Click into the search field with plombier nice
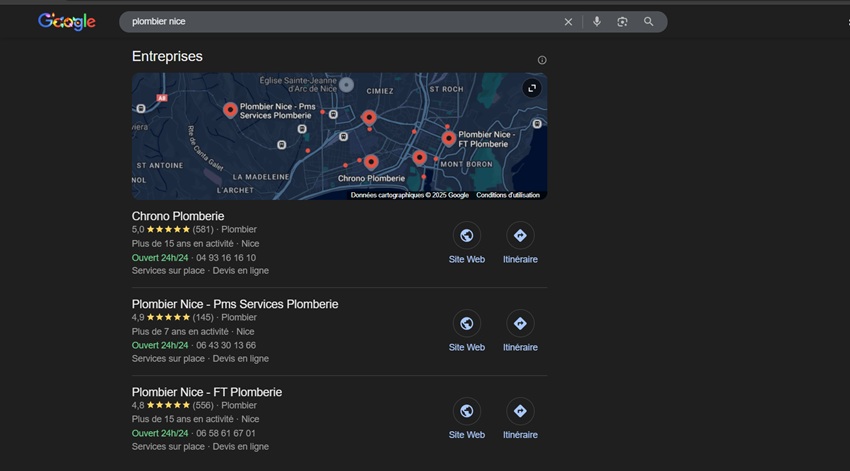850x471 pixels. pyautogui.click(x=340, y=21)
